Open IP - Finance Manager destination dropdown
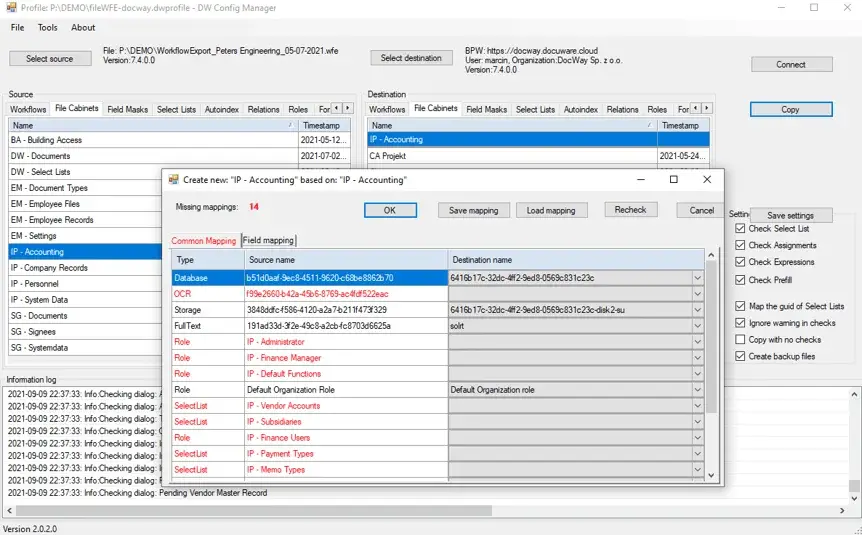The width and height of the screenshot is (862, 535). [x=697, y=357]
